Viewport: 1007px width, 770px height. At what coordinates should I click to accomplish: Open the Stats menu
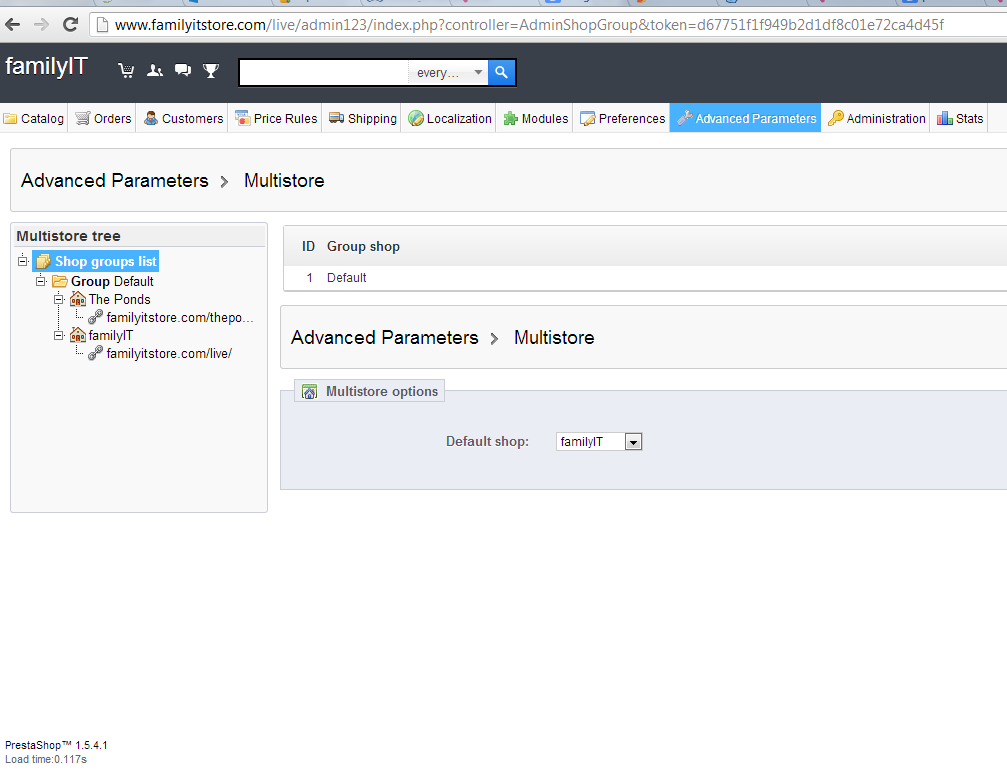[x=960, y=118]
